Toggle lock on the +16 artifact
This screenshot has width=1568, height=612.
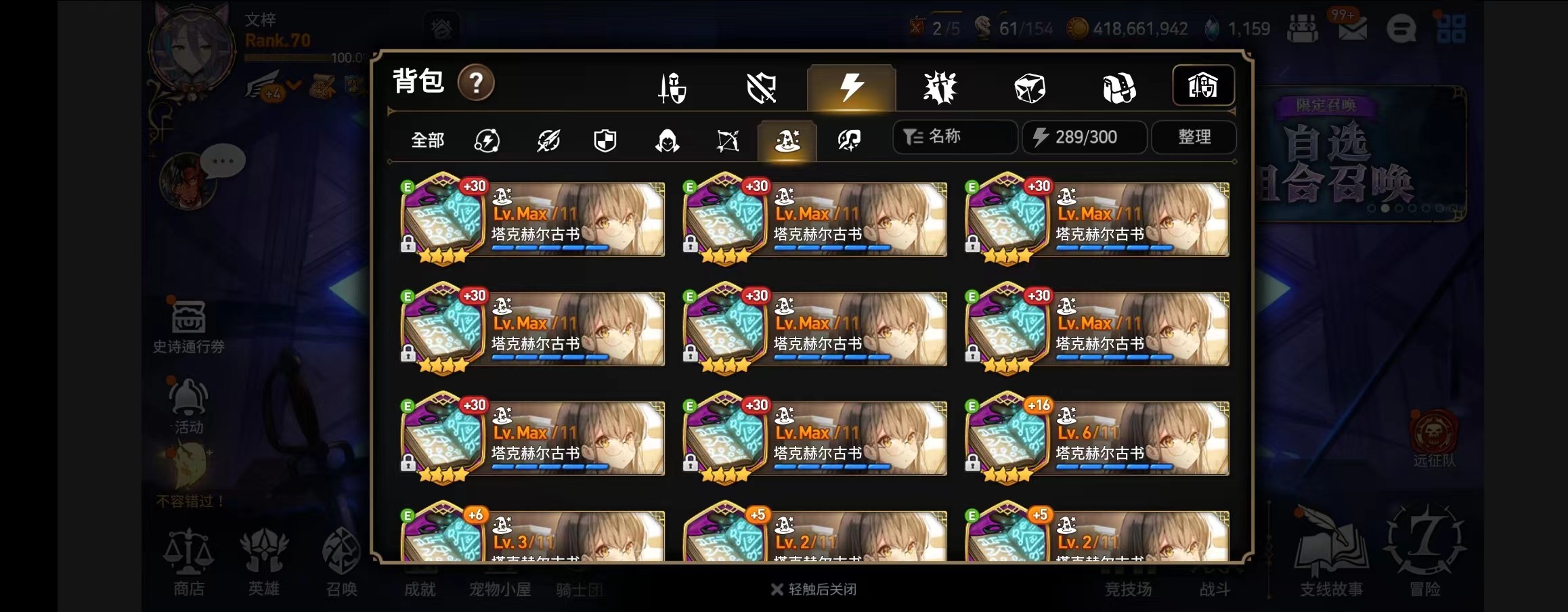tap(973, 463)
